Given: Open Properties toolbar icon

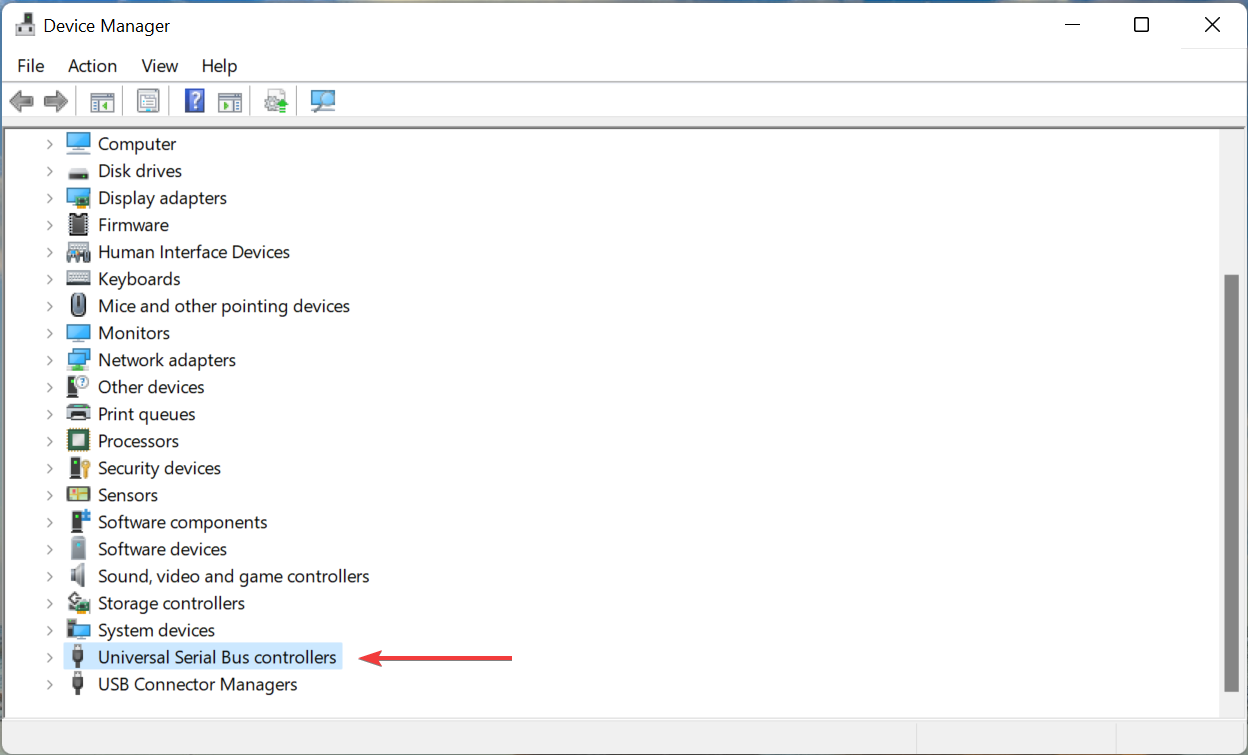Looking at the screenshot, I should coord(148,101).
